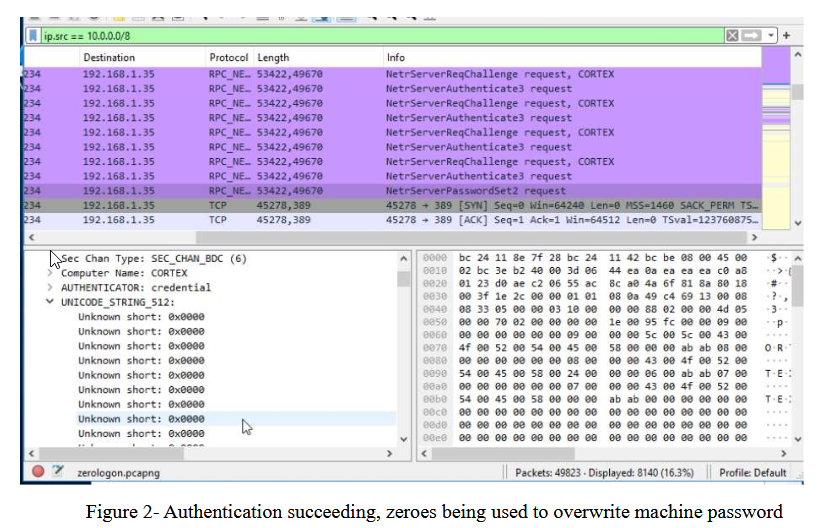
Task: Sort by the Destination column header
Action: click(142, 58)
